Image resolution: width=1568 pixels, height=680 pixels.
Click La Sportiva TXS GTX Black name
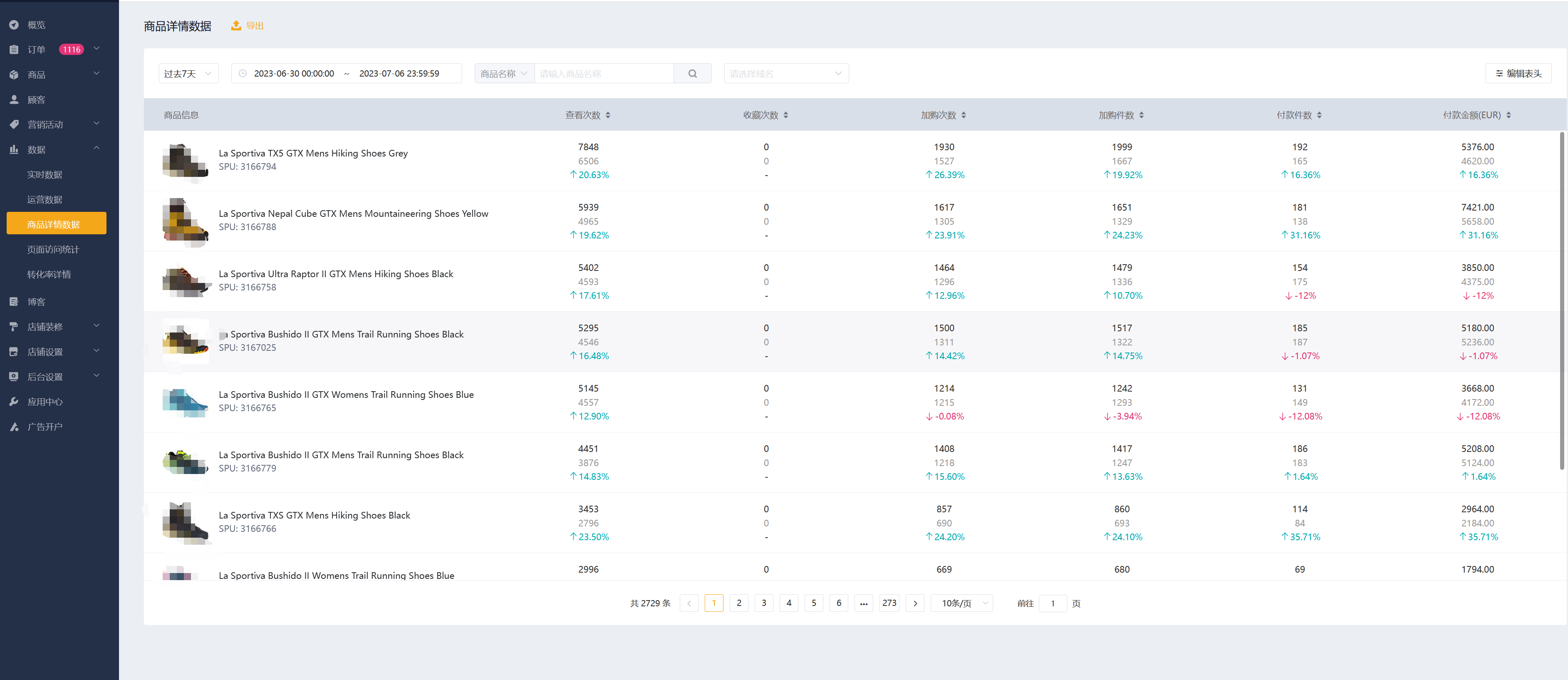click(314, 516)
